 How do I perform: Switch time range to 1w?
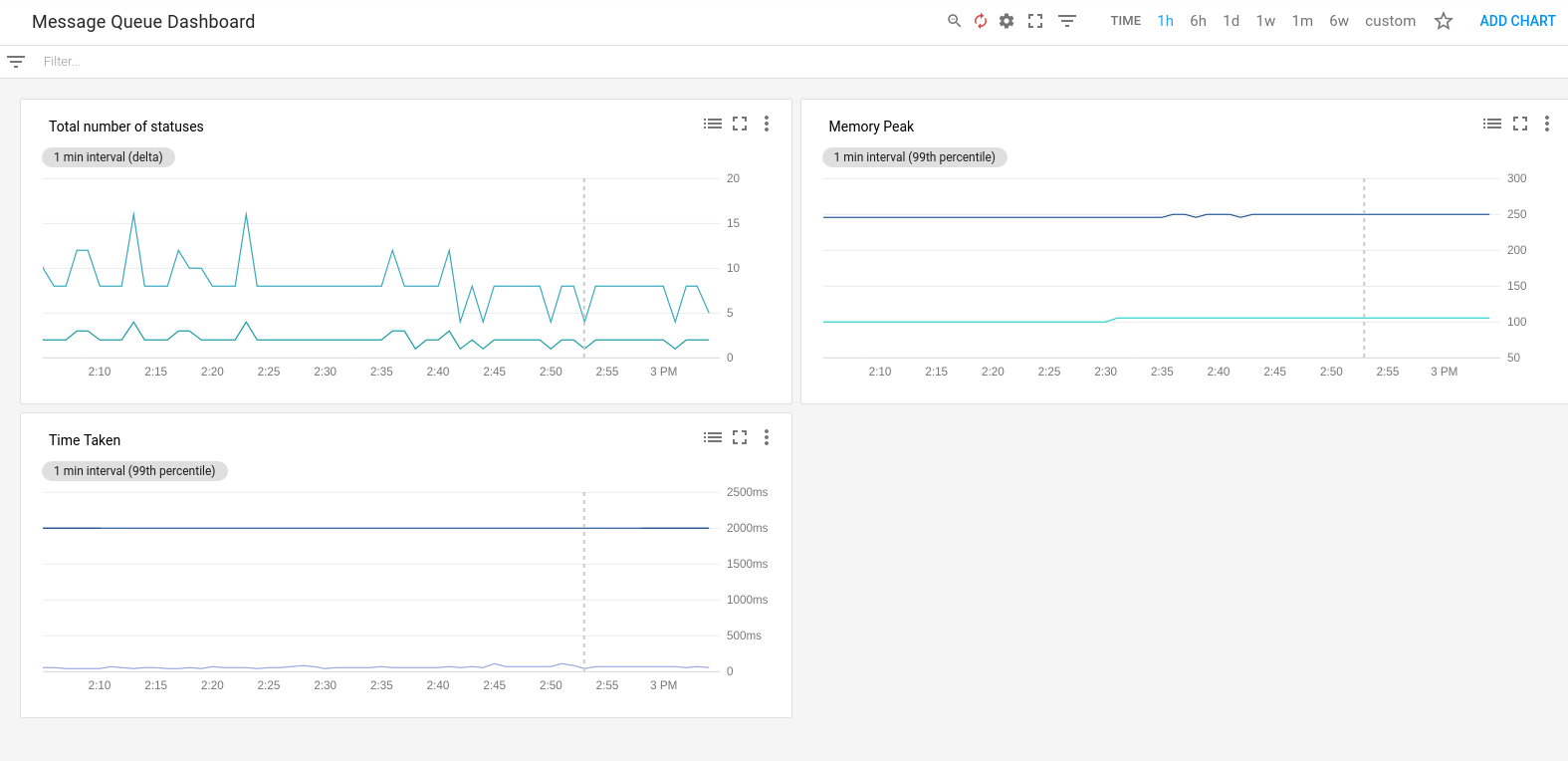[x=1265, y=21]
